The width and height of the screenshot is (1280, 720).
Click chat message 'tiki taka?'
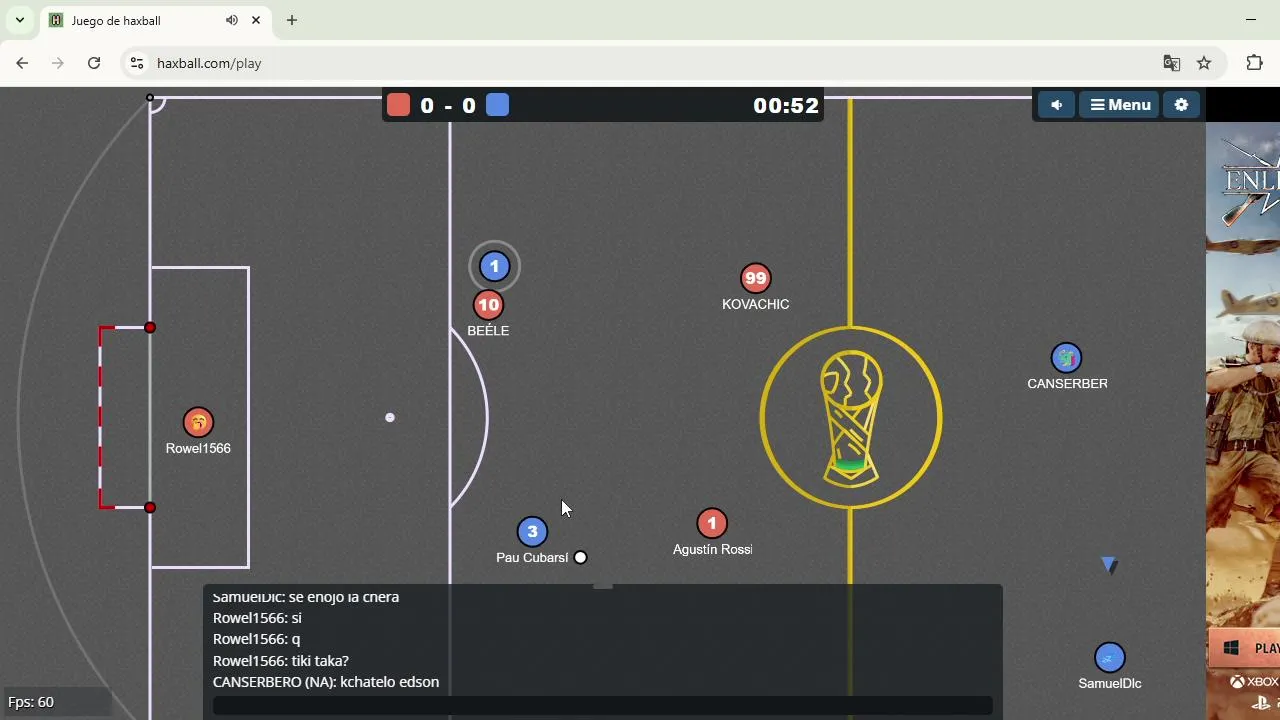coord(320,661)
